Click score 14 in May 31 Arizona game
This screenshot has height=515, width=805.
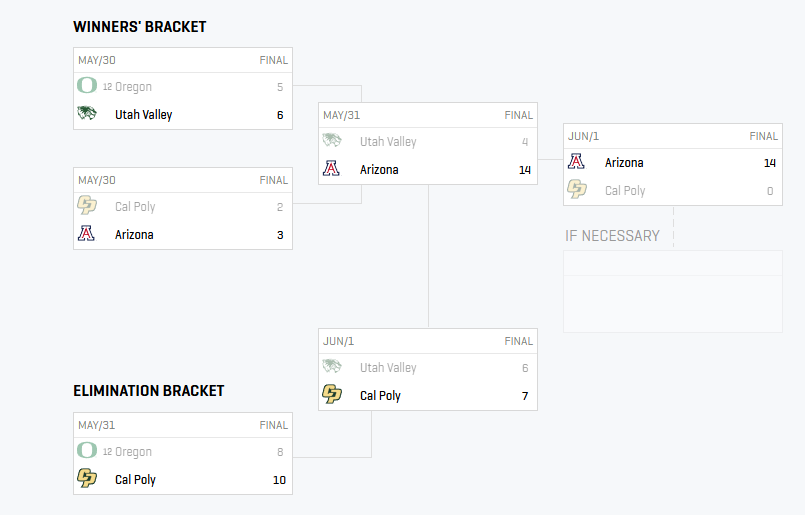tap(525, 170)
